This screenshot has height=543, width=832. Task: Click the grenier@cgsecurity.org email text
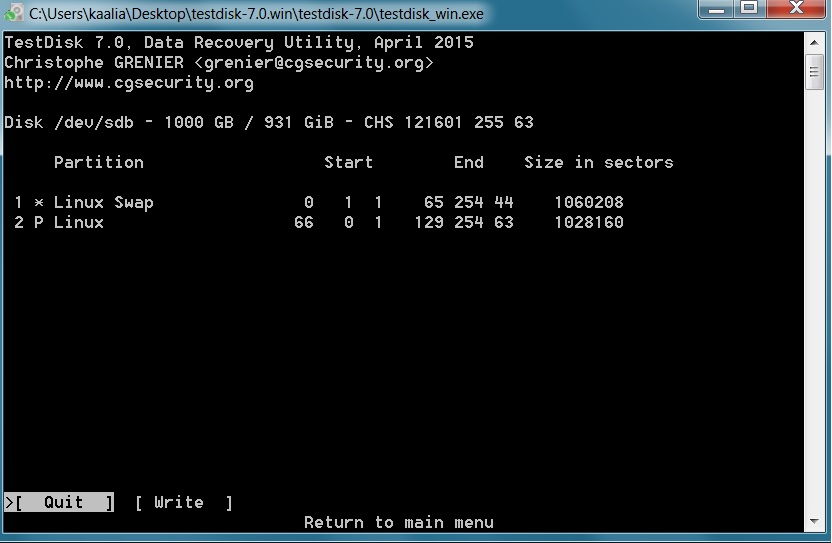(x=314, y=63)
